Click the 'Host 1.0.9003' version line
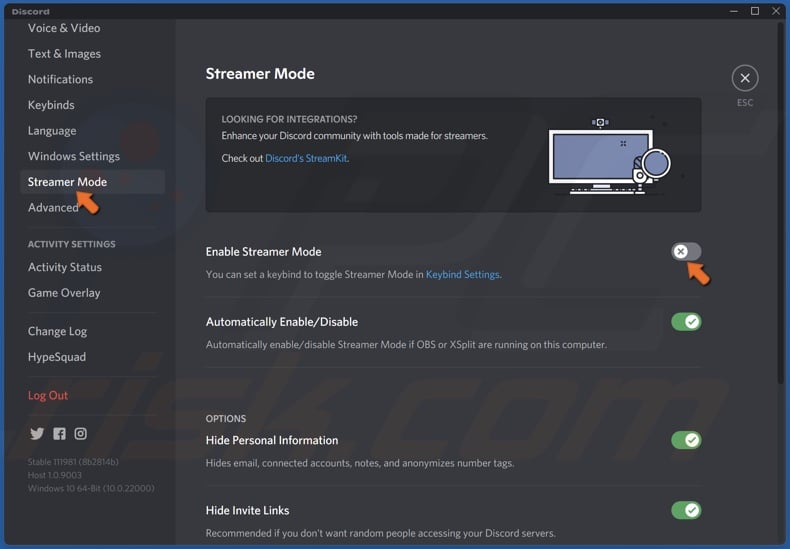This screenshot has height=549, width=790. pos(54,475)
